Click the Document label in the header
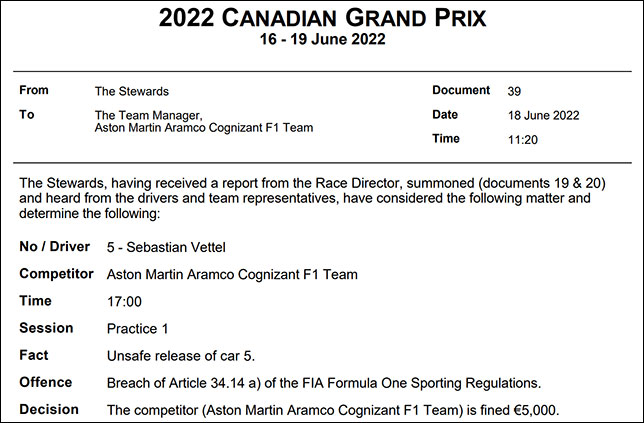Viewport: 644px width, 423px height. coord(461,90)
